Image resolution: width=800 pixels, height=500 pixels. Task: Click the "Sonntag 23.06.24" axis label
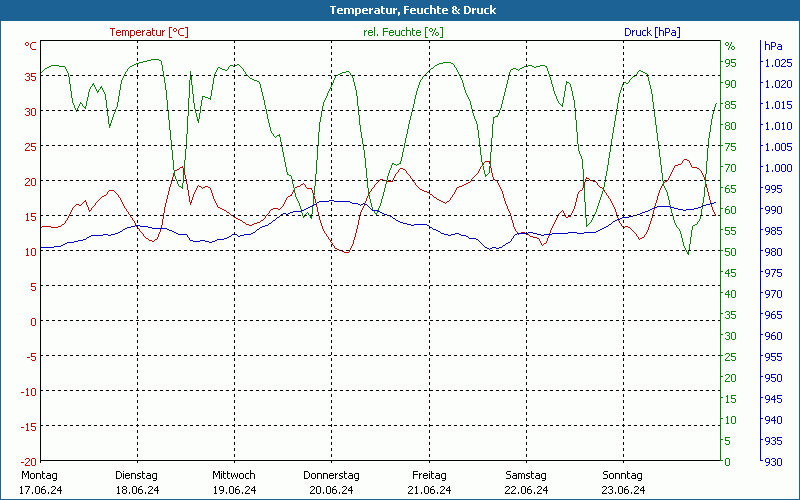click(x=622, y=483)
